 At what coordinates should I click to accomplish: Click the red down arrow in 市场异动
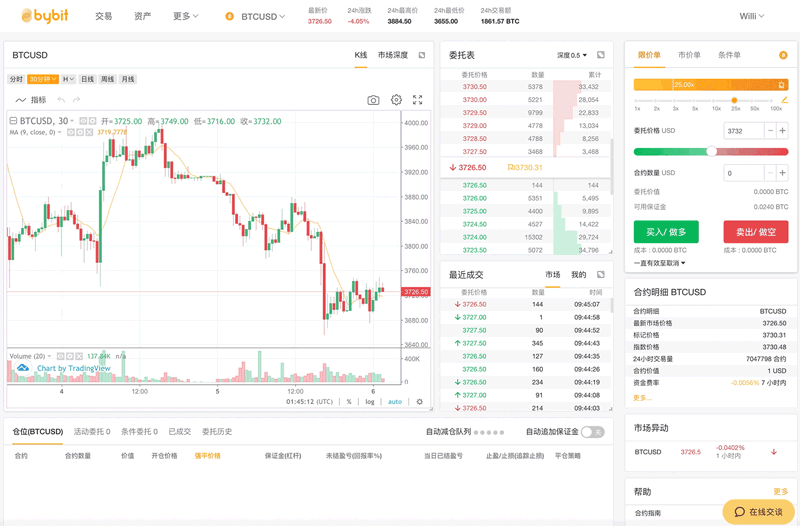click(774, 452)
